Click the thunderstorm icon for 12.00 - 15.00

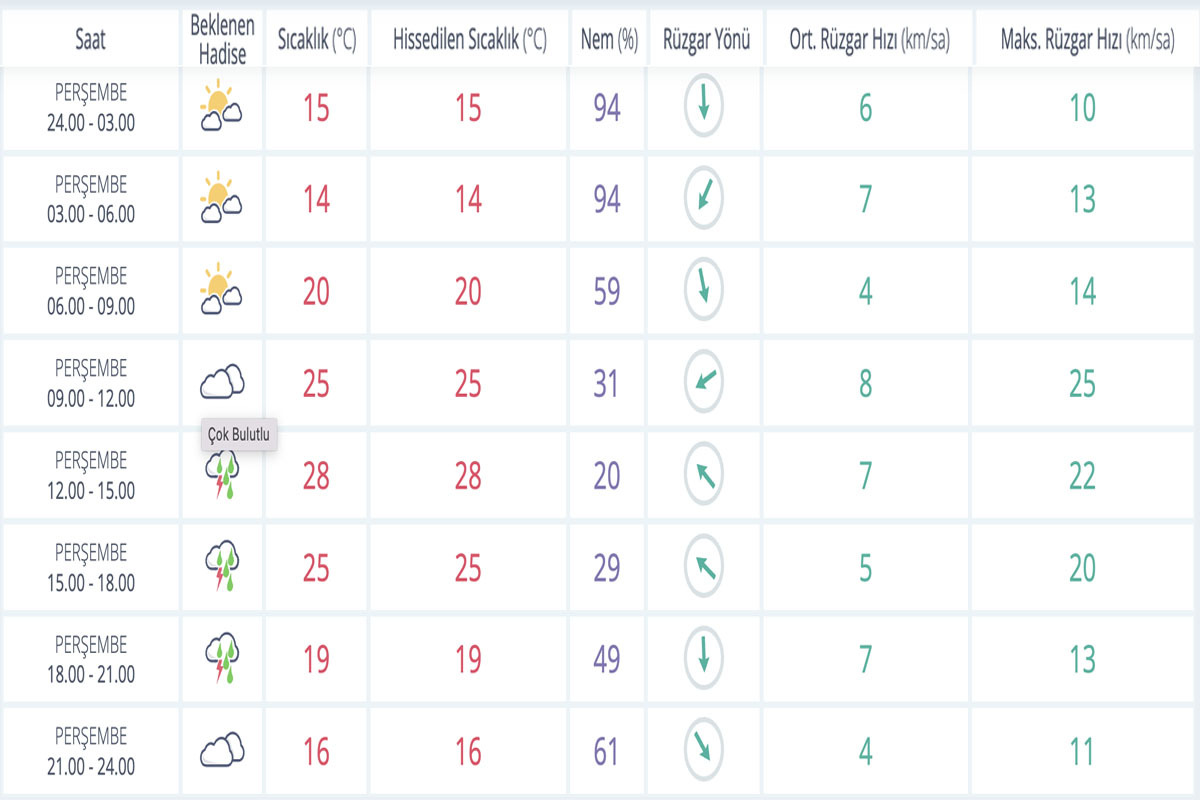click(x=222, y=475)
